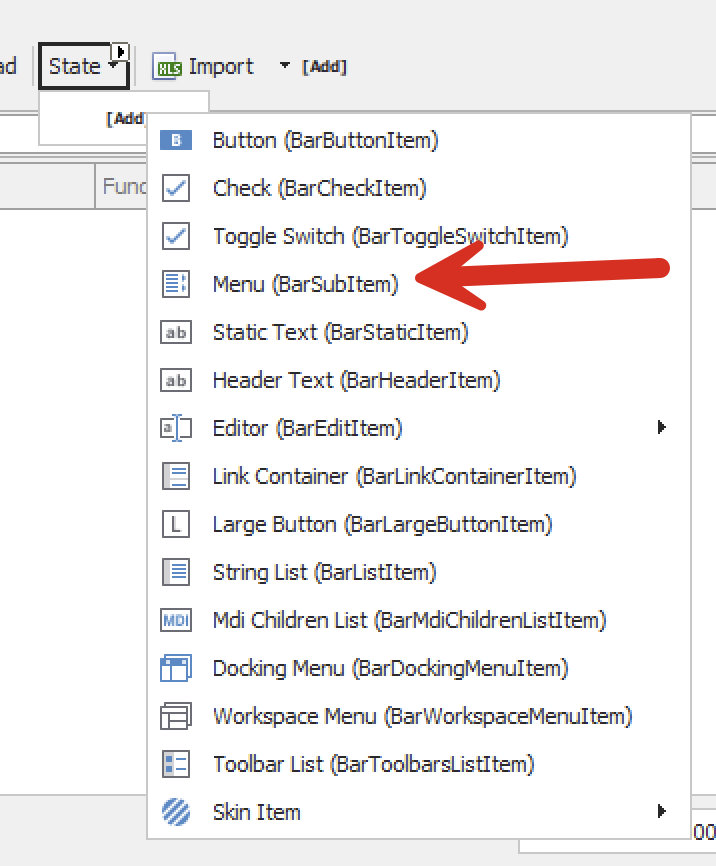Open the State dropdown in toolbar
This screenshot has height=866, width=716.
pyautogui.click(x=83, y=67)
